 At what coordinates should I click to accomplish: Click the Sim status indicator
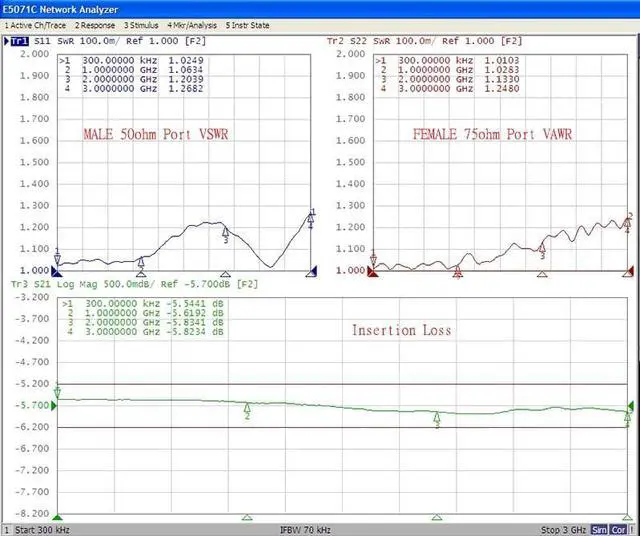pyautogui.click(x=599, y=528)
